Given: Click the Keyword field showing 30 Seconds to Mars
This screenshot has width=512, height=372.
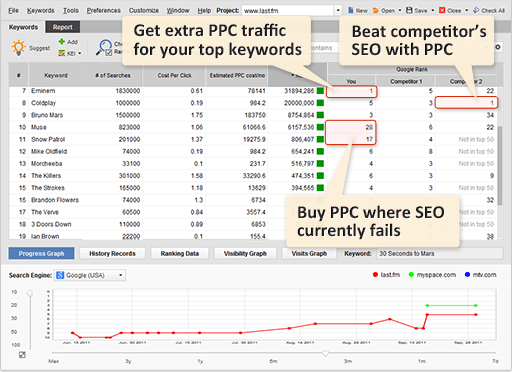Looking at the screenshot, I should pos(440,254).
